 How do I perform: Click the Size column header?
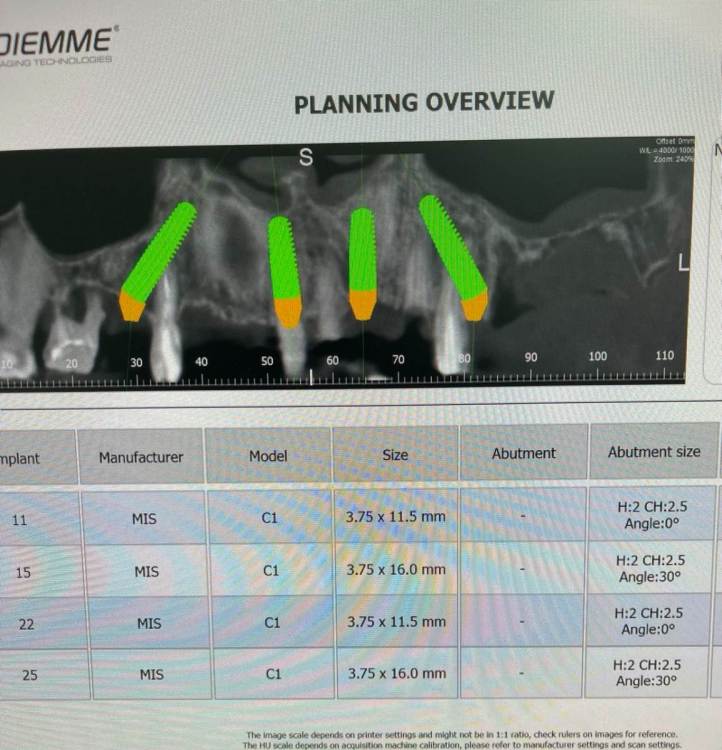395,455
